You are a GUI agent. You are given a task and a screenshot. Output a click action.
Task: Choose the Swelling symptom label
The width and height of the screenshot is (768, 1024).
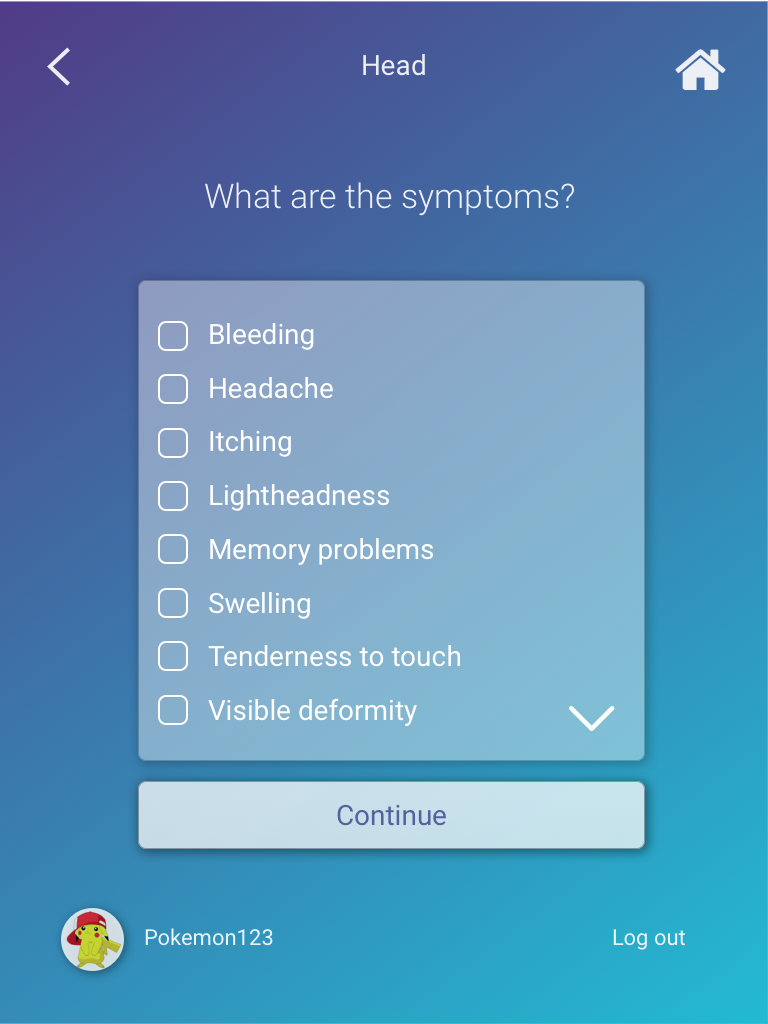click(x=259, y=603)
